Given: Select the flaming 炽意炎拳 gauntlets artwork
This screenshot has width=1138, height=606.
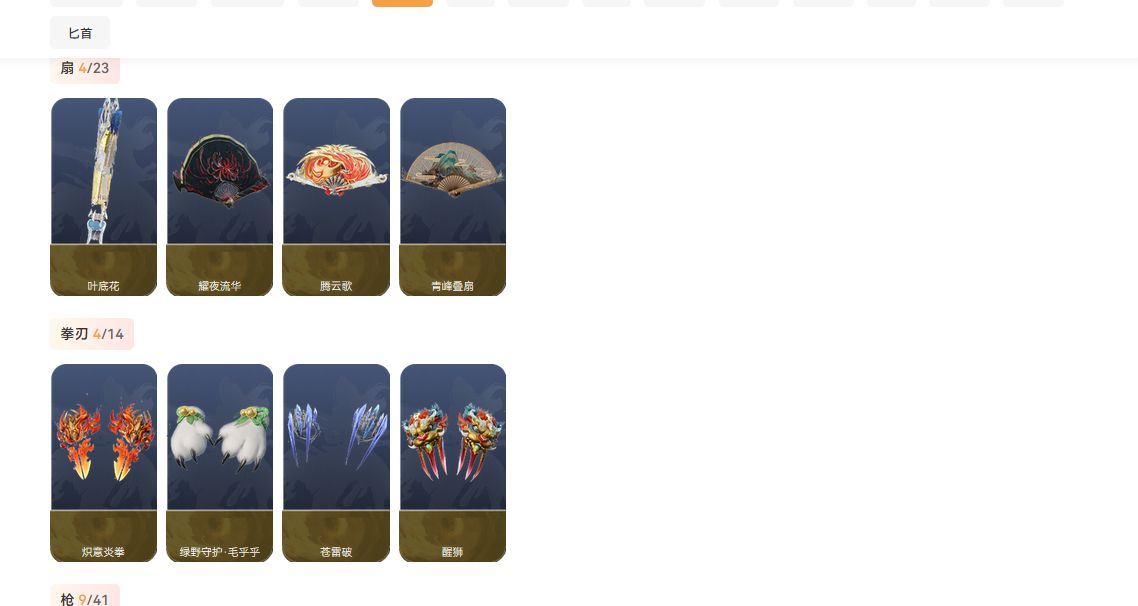Looking at the screenshot, I should coord(104,437).
